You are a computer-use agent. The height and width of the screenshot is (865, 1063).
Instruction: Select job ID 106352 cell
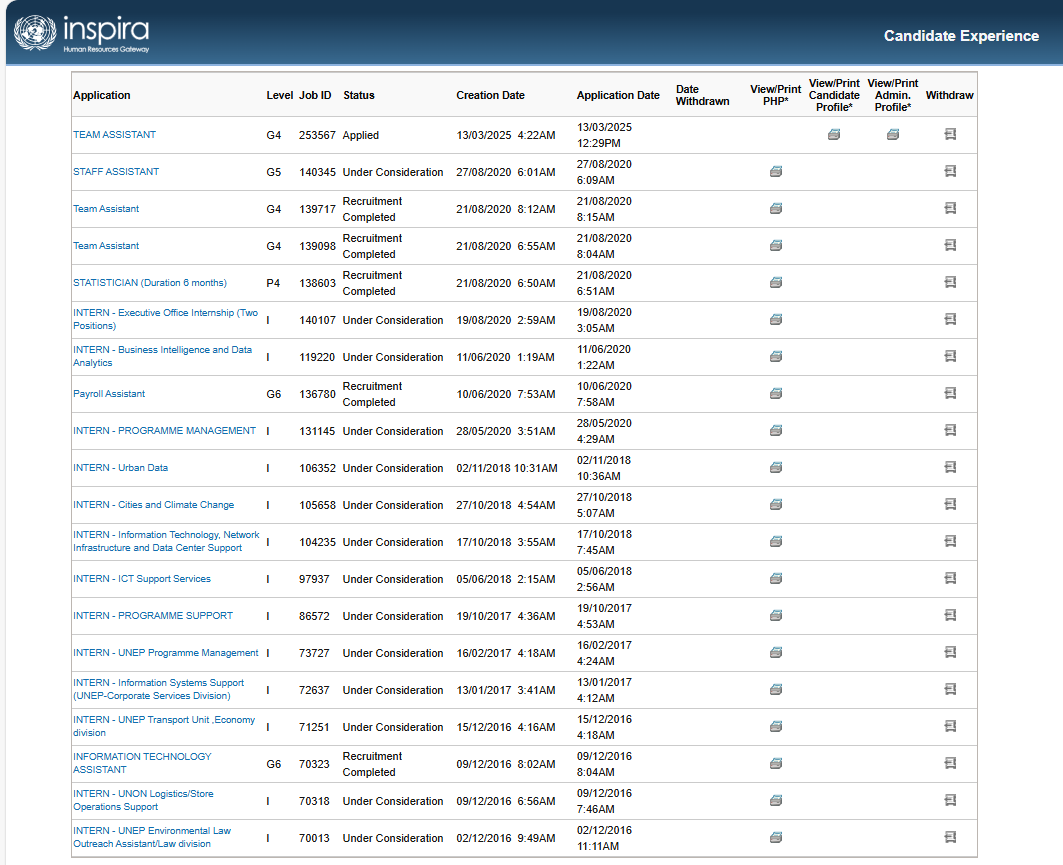coord(317,468)
